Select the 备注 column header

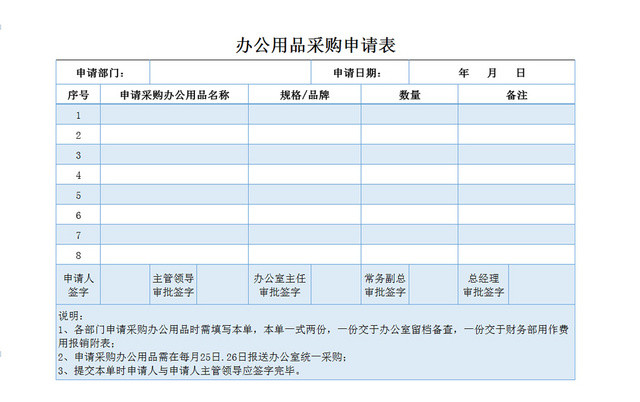(516, 95)
